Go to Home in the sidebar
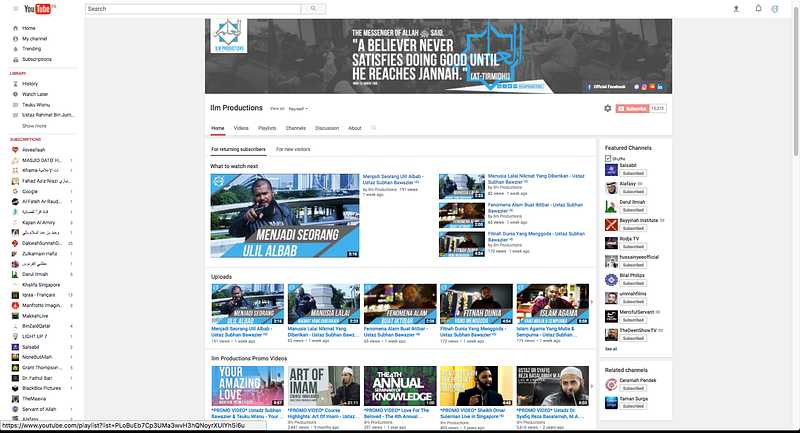Viewport: 800px width, 433px height. pos(29,28)
